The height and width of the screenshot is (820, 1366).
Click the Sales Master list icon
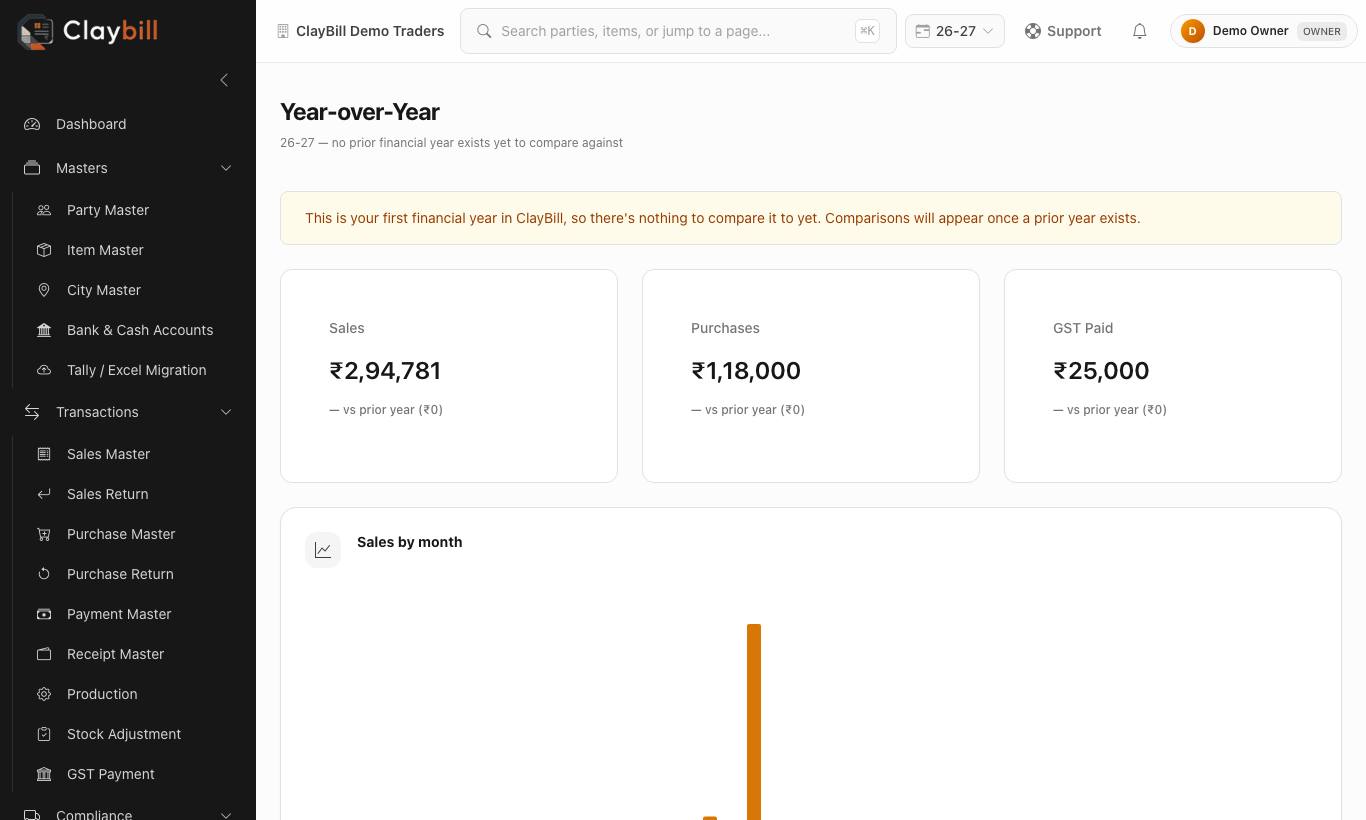click(x=44, y=454)
